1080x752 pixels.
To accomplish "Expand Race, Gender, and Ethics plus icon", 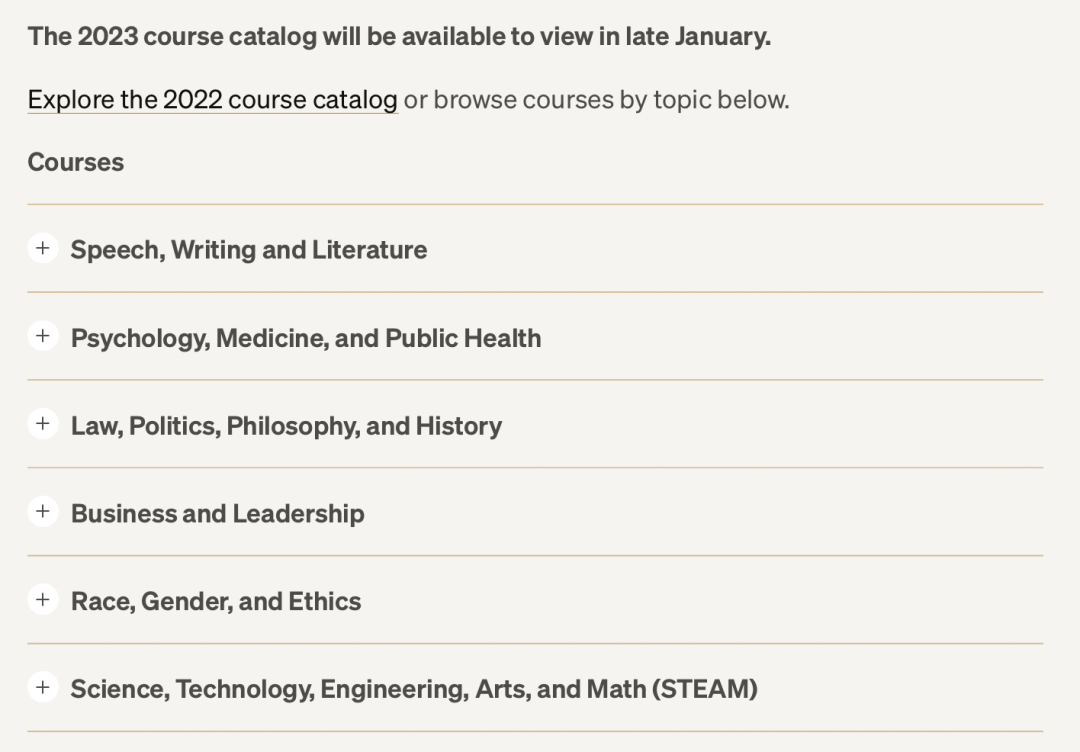I will [42, 600].
